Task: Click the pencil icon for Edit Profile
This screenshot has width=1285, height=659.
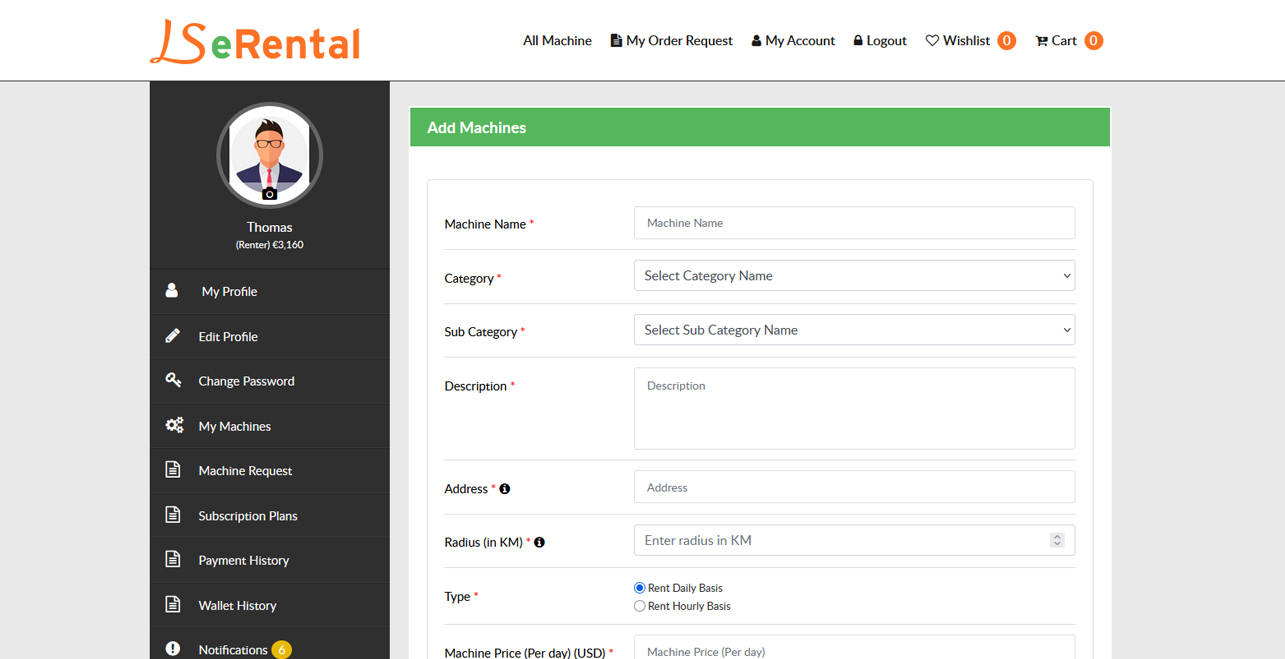Action: pyautogui.click(x=173, y=336)
